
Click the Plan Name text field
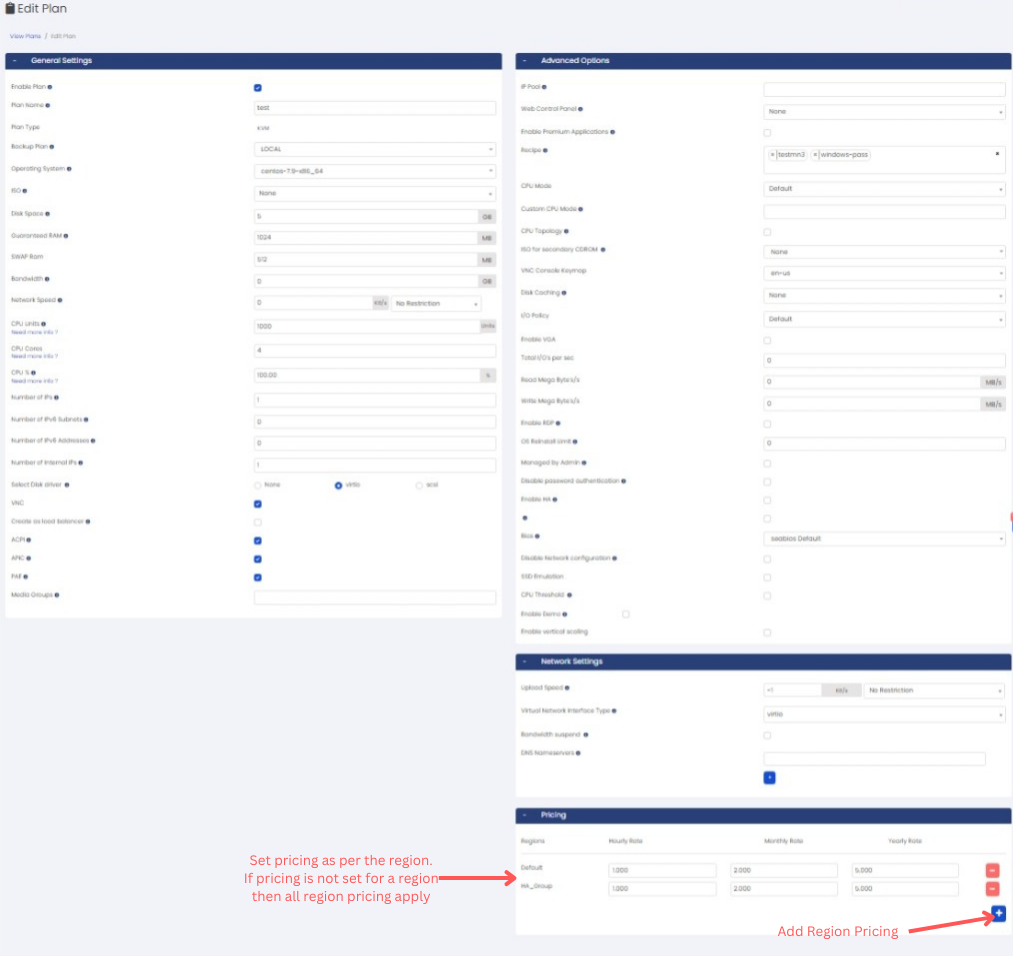coord(374,107)
